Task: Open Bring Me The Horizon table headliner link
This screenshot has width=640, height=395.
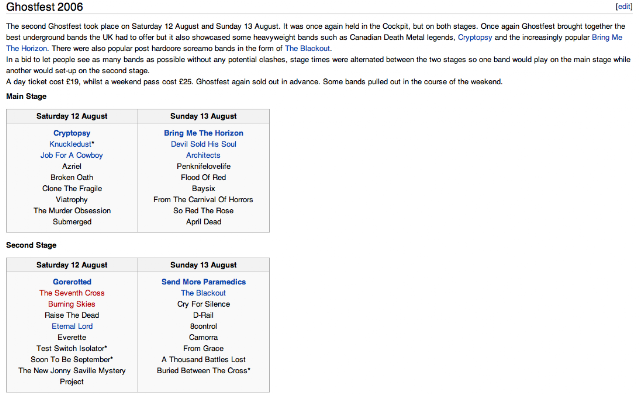Action: [x=203, y=133]
